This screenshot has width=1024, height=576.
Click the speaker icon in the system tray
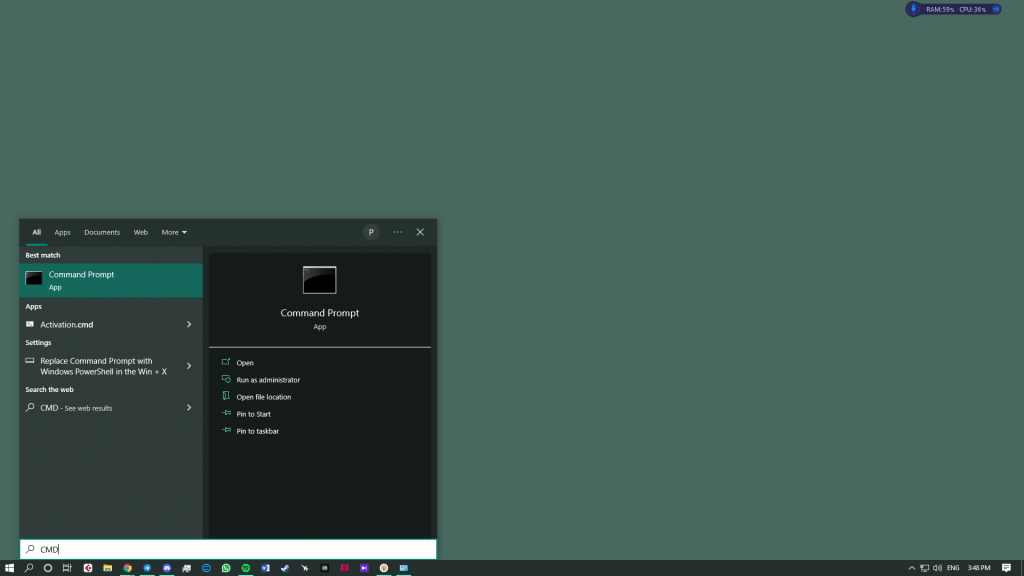click(x=937, y=567)
